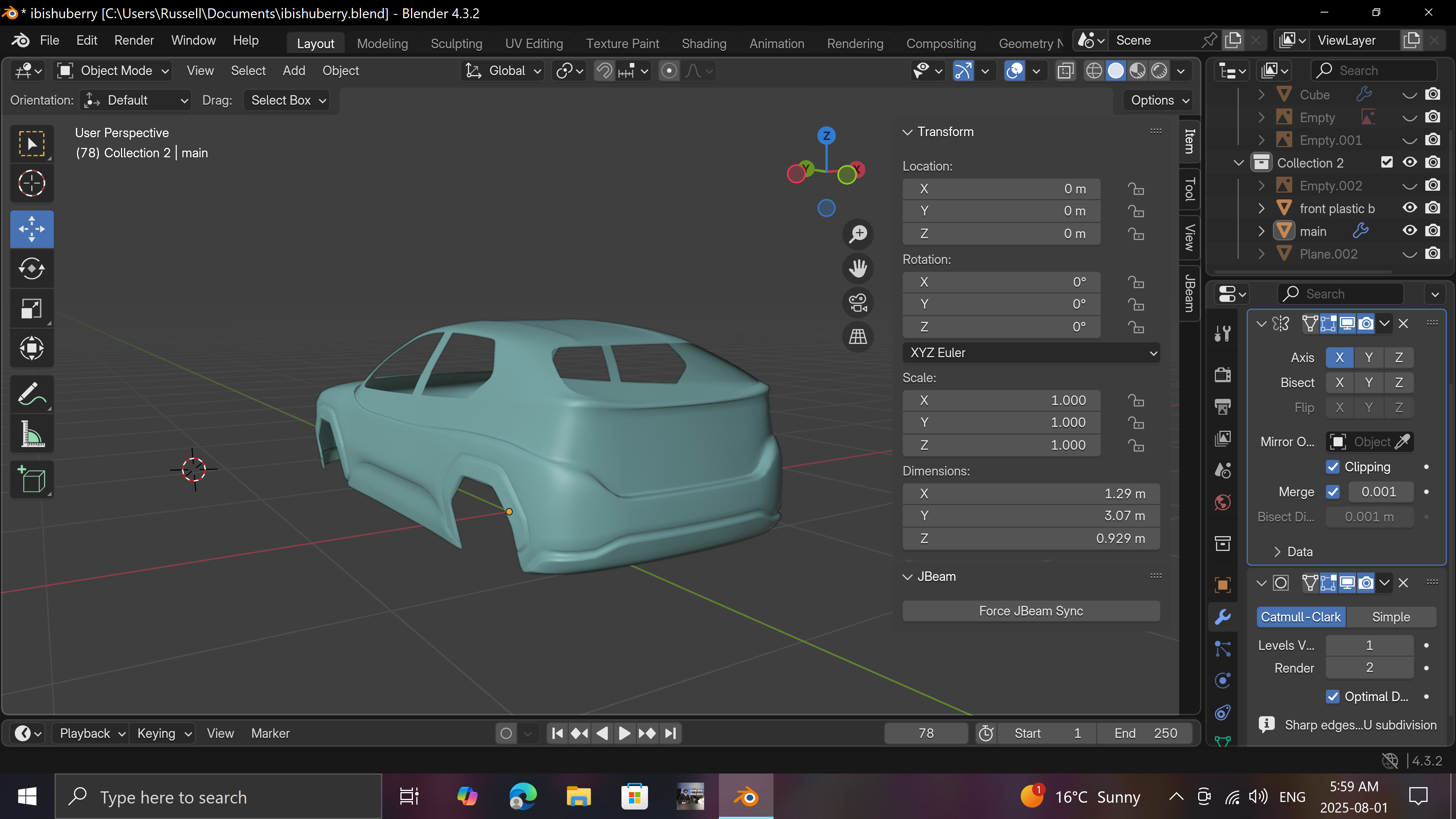Open the Object properties orange square tab
This screenshot has height=819, width=1456.
click(x=1222, y=584)
